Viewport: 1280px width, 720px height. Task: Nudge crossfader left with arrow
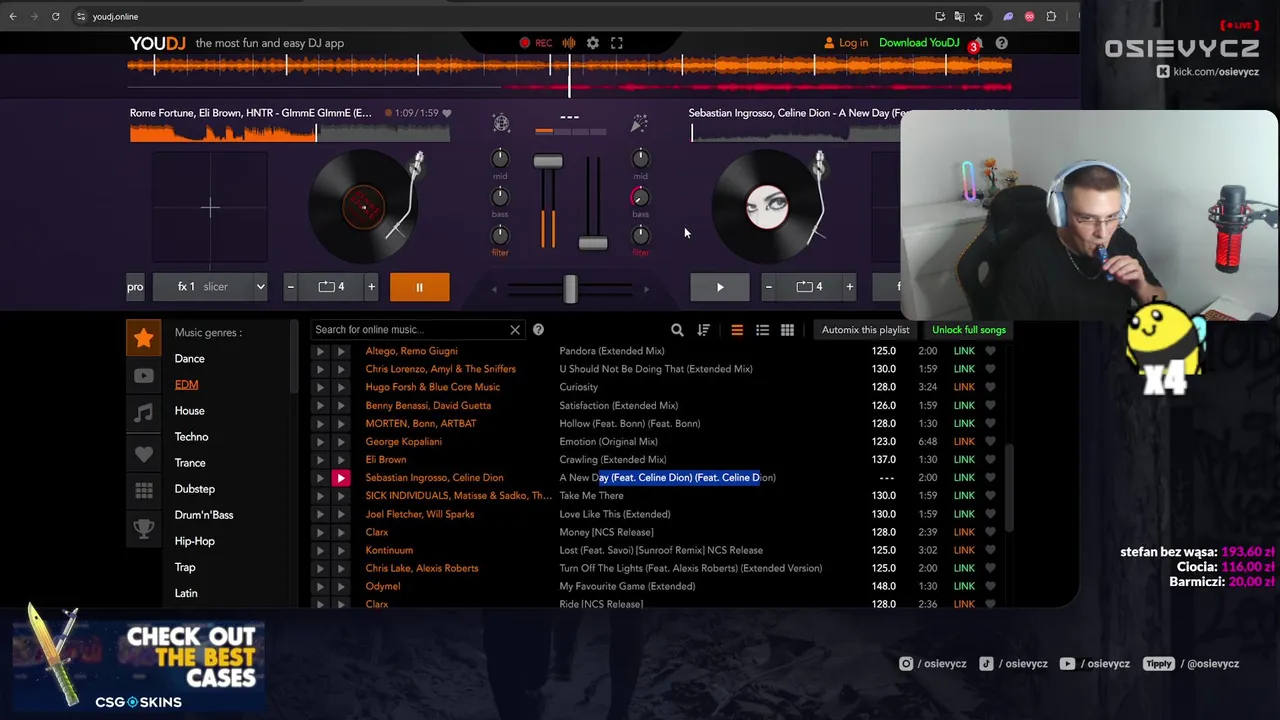pyautogui.click(x=494, y=289)
